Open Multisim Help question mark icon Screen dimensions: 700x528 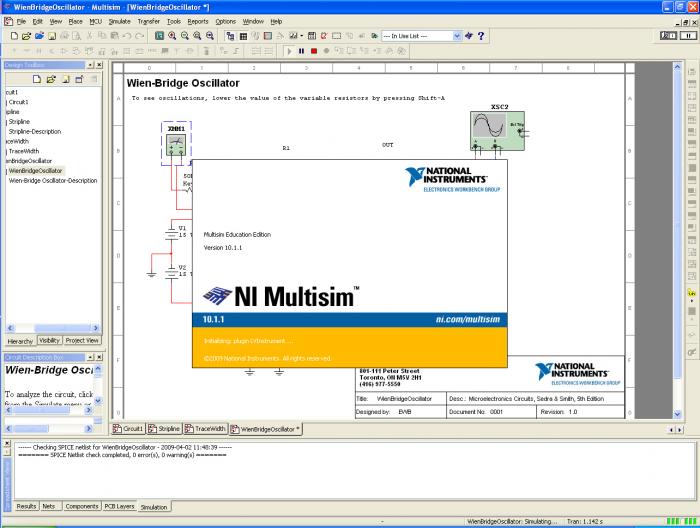[481, 36]
